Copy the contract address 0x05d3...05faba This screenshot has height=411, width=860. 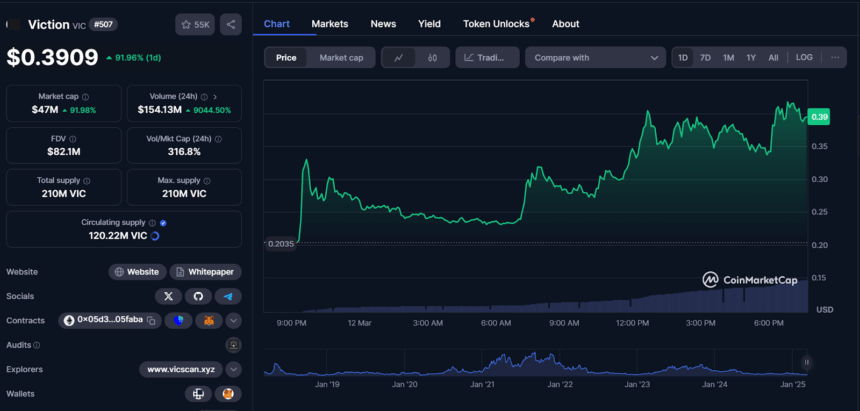coord(151,320)
